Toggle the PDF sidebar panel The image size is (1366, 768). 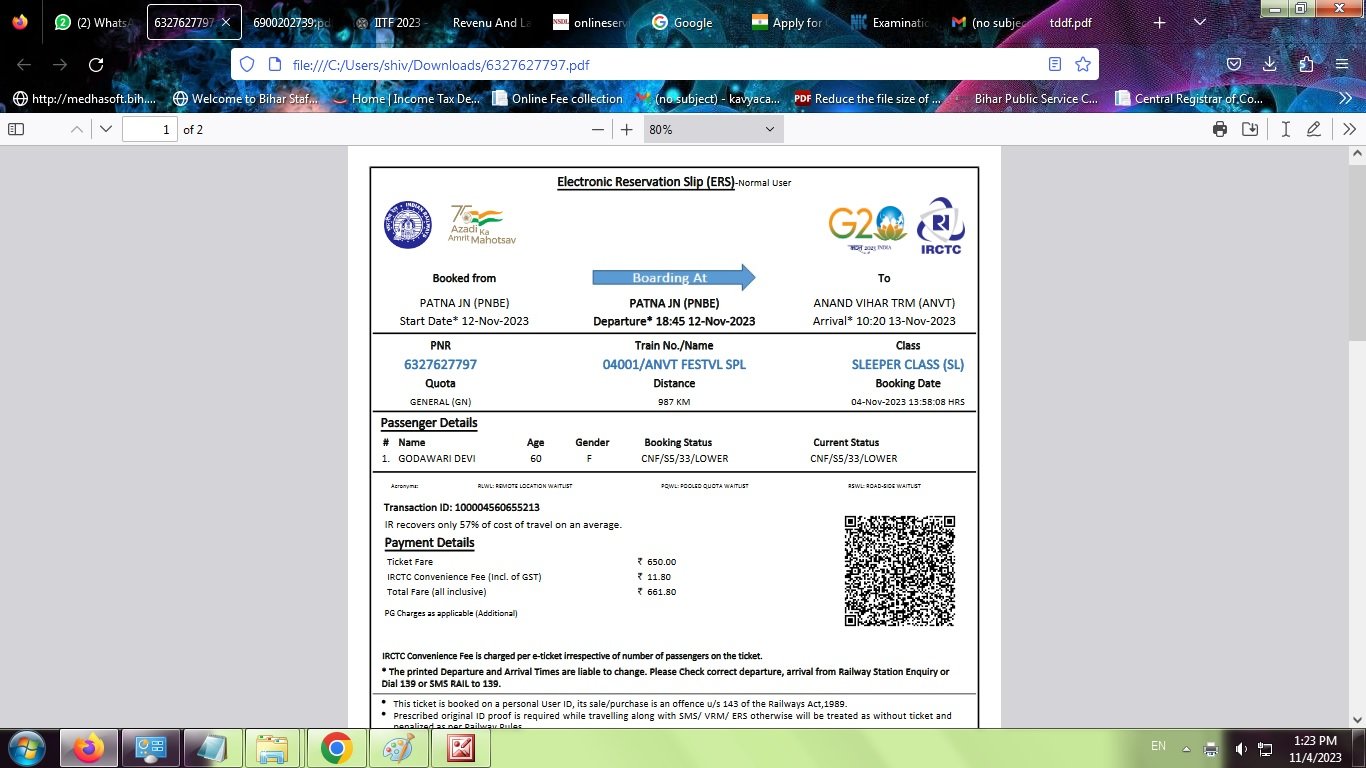pyautogui.click(x=16, y=129)
